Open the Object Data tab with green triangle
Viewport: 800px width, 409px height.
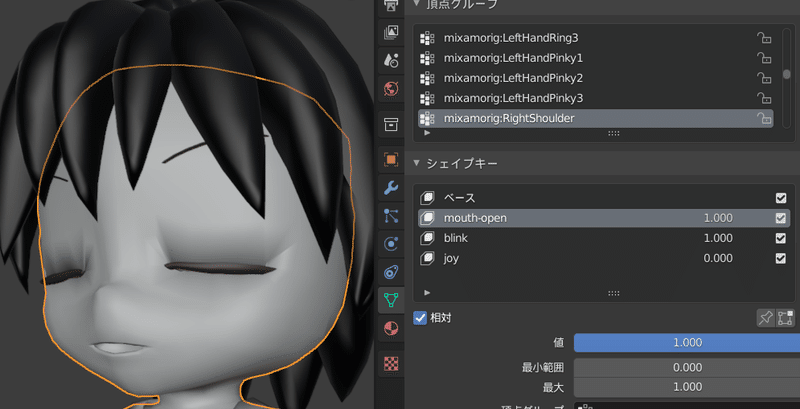(391, 300)
